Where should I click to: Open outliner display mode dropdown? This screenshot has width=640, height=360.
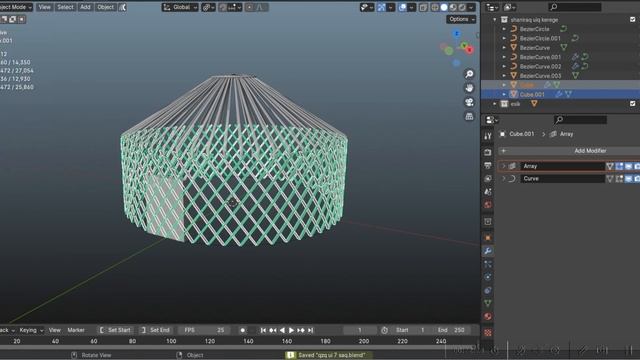coord(492,7)
